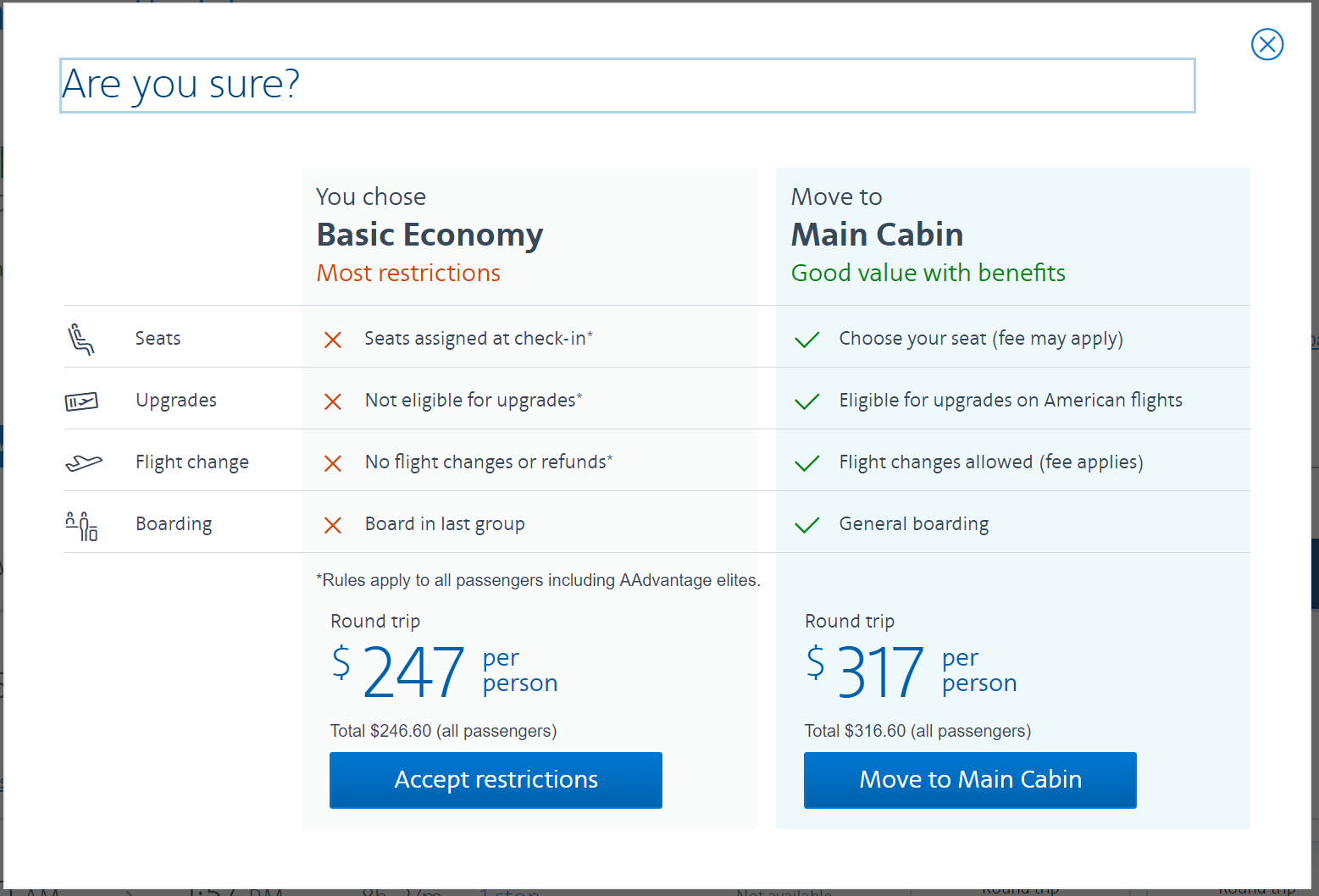This screenshot has width=1319, height=896.
Task: Click the Basic Economy heading
Action: [430, 235]
